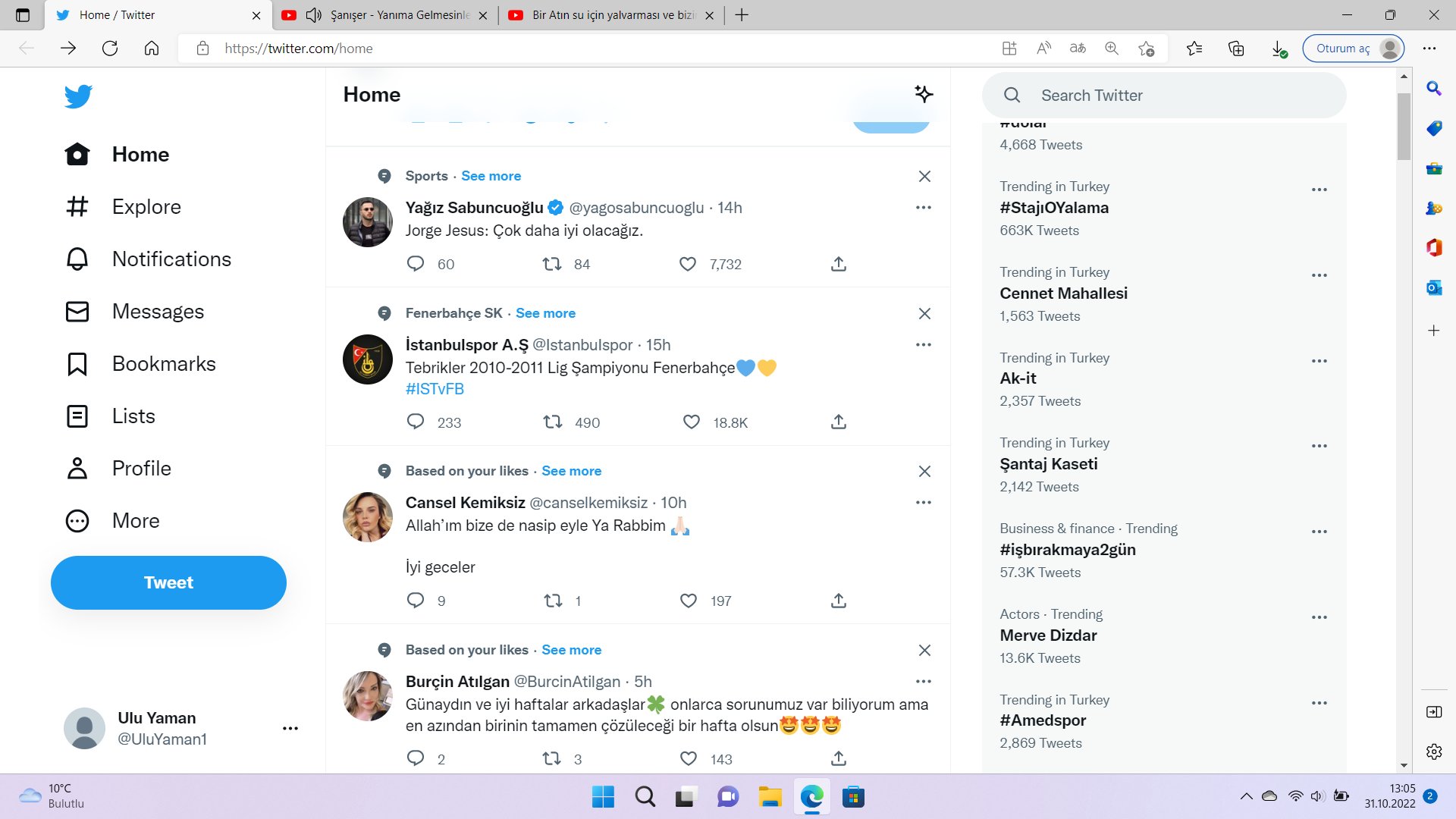Click See more next to Fenerbahçe SK
The height and width of the screenshot is (819, 1456).
tap(545, 313)
